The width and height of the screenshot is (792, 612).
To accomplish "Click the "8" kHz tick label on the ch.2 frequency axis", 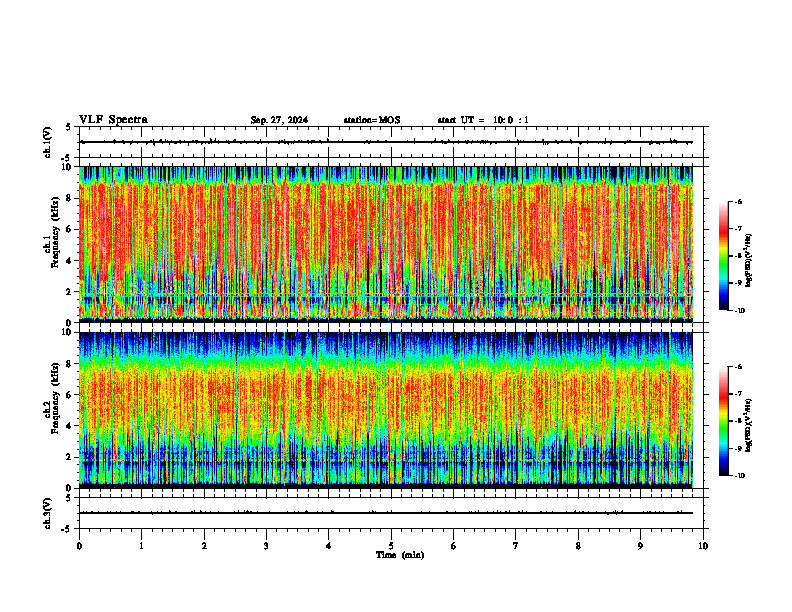I will tap(71, 364).
